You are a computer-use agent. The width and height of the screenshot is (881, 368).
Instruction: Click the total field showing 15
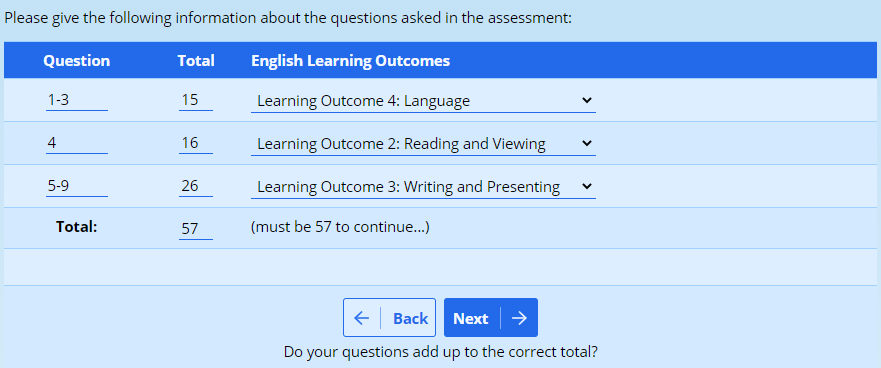(196, 101)
